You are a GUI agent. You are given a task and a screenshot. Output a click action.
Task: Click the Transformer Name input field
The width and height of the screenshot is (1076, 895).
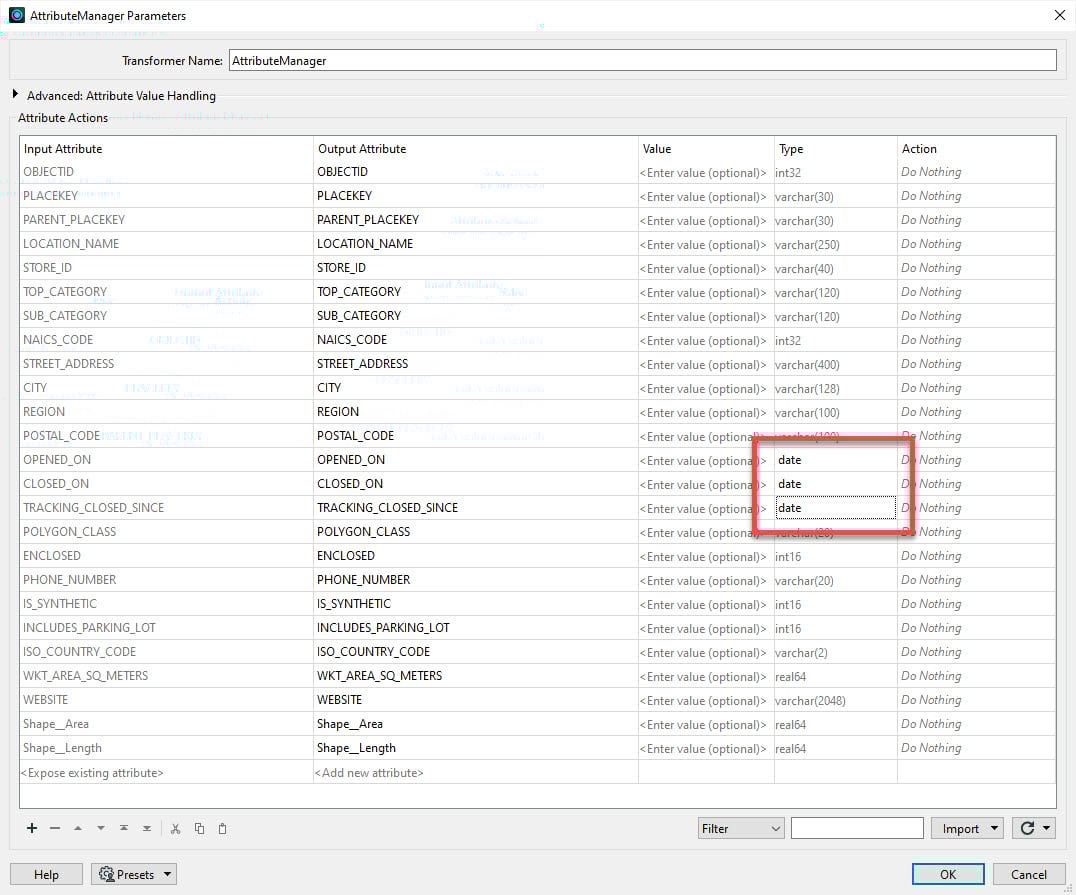coord(642,60)
